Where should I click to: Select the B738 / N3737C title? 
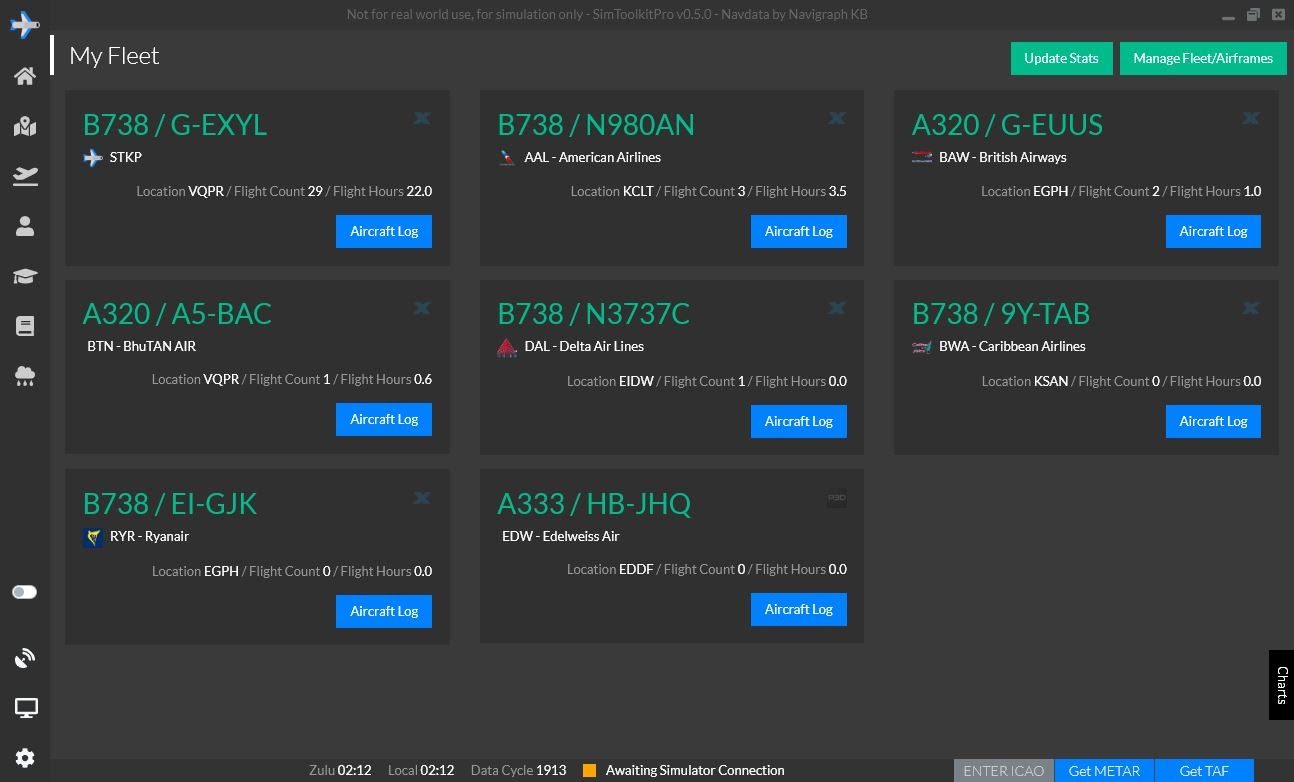click(x=594, y=314)
